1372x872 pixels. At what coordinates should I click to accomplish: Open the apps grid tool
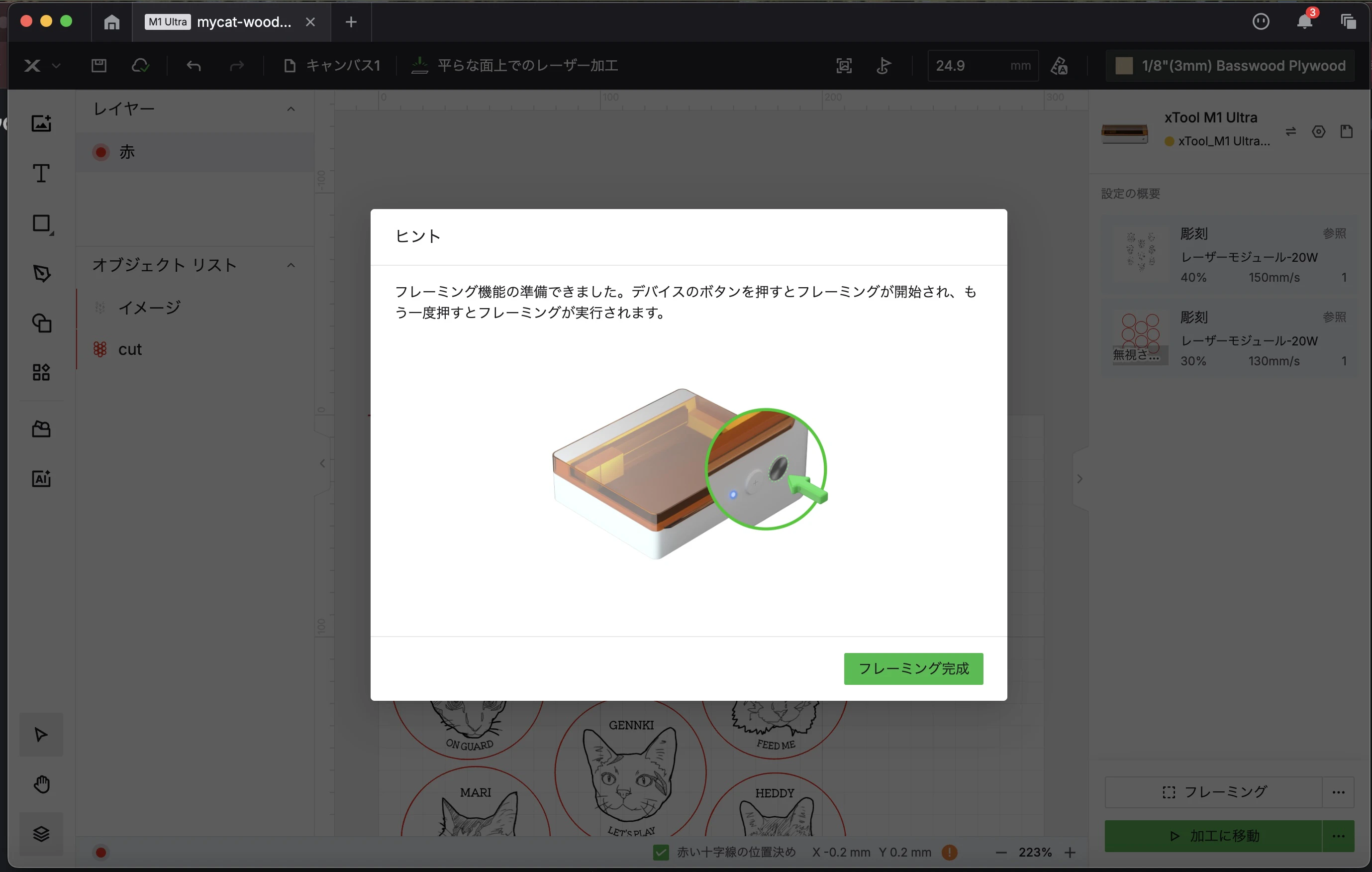click(x=41, y=373)
